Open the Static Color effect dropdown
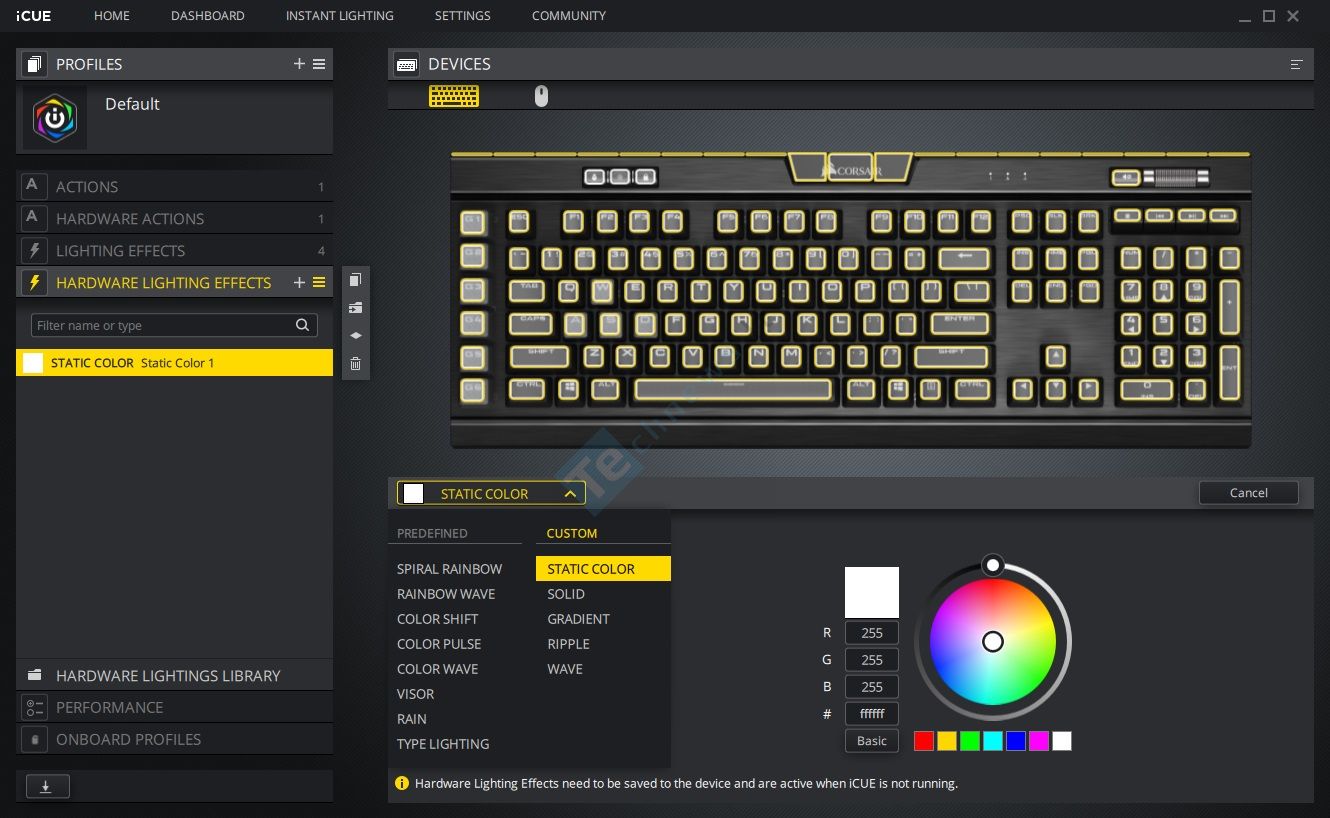1330x818 pixels. (x=490, y=493)
